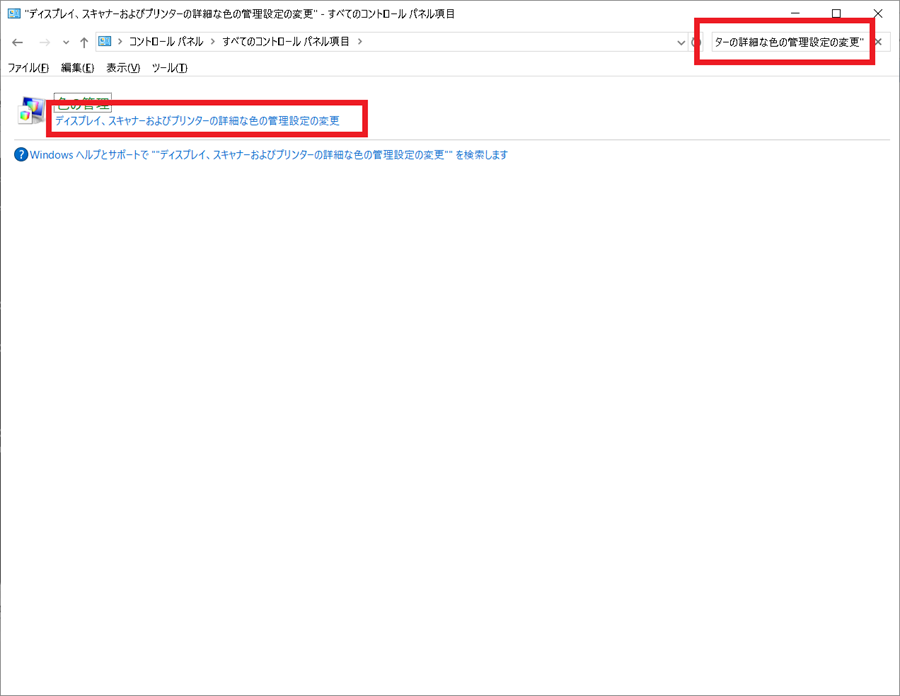
Task: Open the recent pages dropdown chevron
Action: pyautogui.click(x=64, y=42)
